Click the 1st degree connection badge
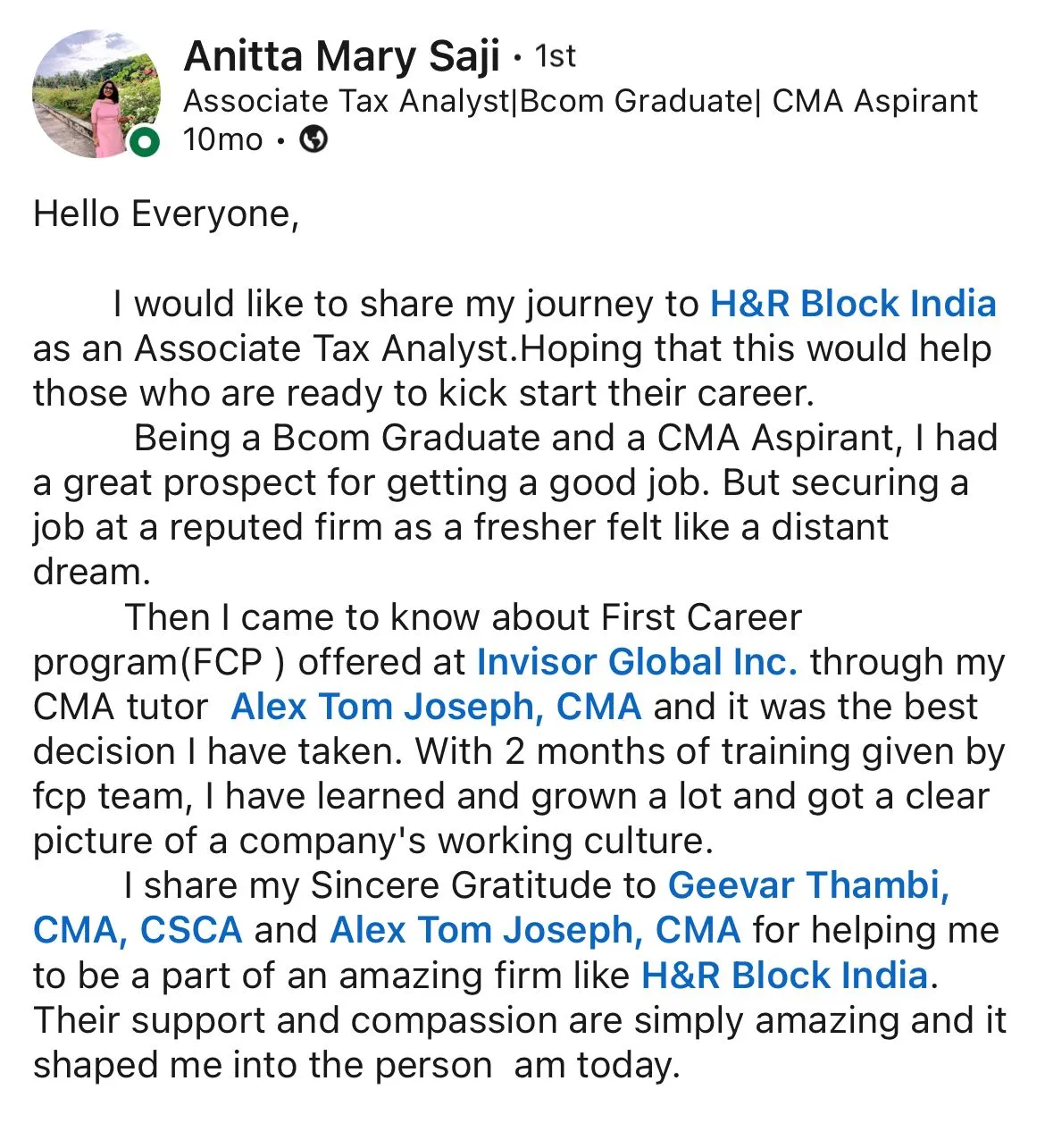This screenshot has width=1045, height=1148. pos(556,57)
